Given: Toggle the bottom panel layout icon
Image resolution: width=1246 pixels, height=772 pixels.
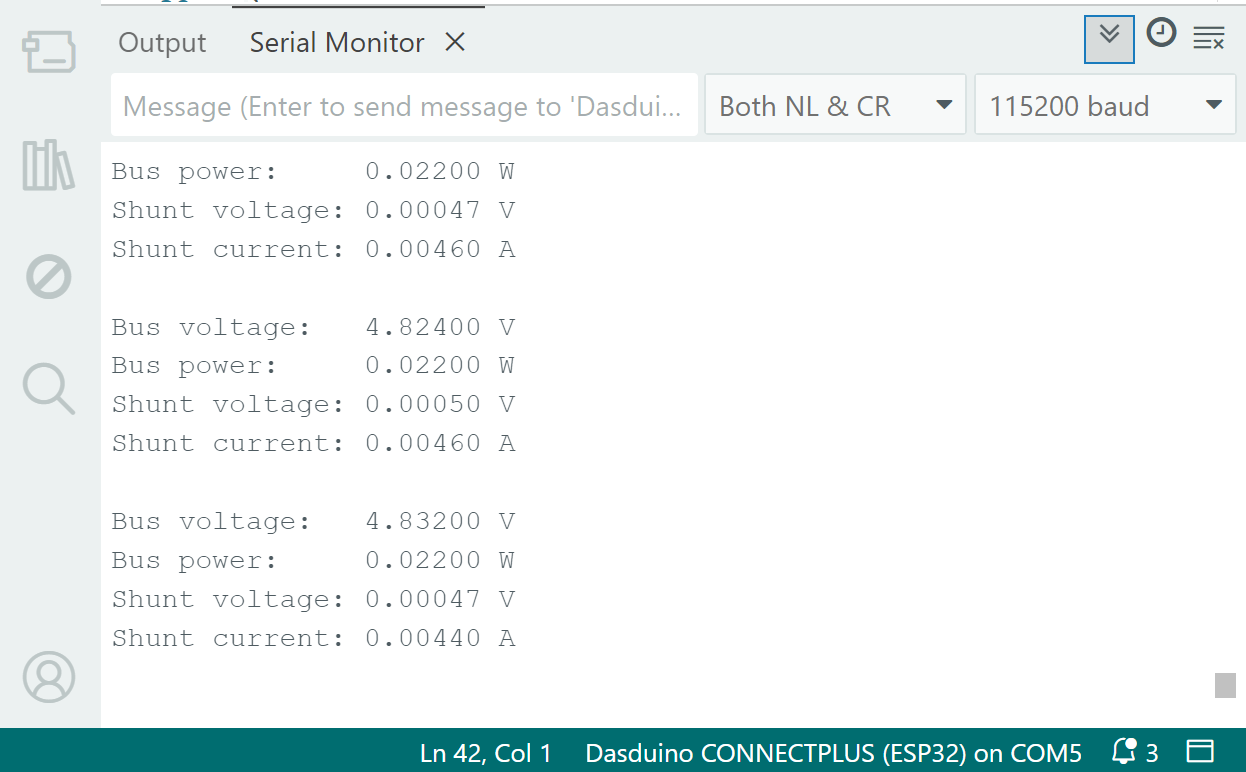Looking at the screenshot, I should click(x=1200, y=751).
